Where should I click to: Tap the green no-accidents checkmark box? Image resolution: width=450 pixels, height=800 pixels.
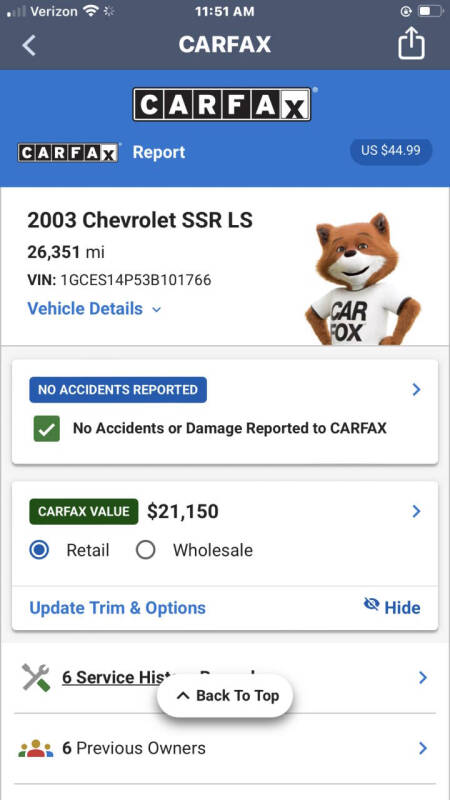(46, 429)
